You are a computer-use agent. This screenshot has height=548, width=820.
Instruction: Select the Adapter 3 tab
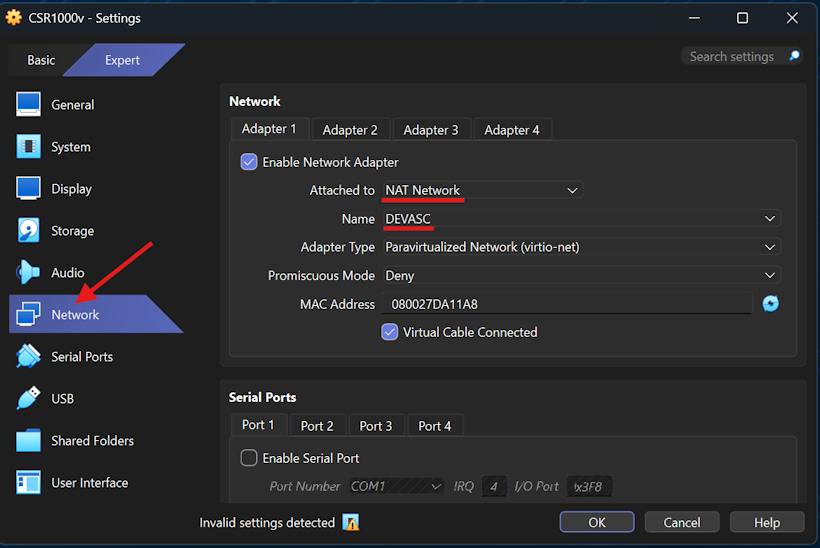(x=431, y=130)
